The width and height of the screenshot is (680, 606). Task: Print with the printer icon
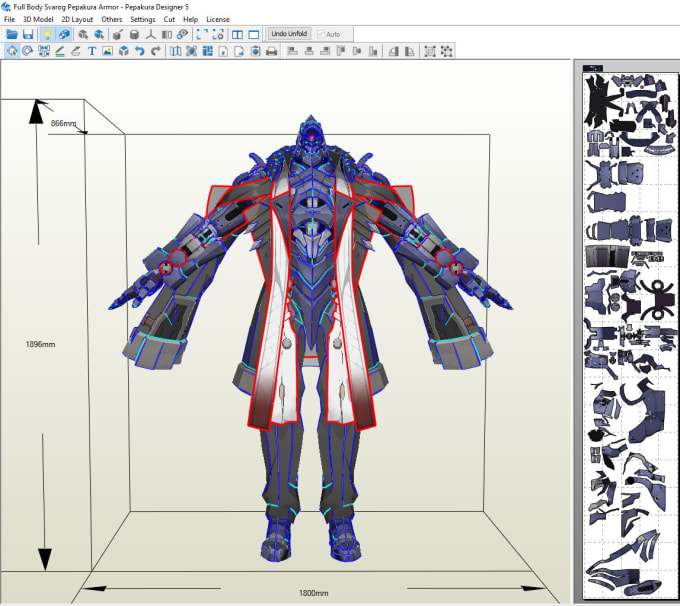pos(271,51)
